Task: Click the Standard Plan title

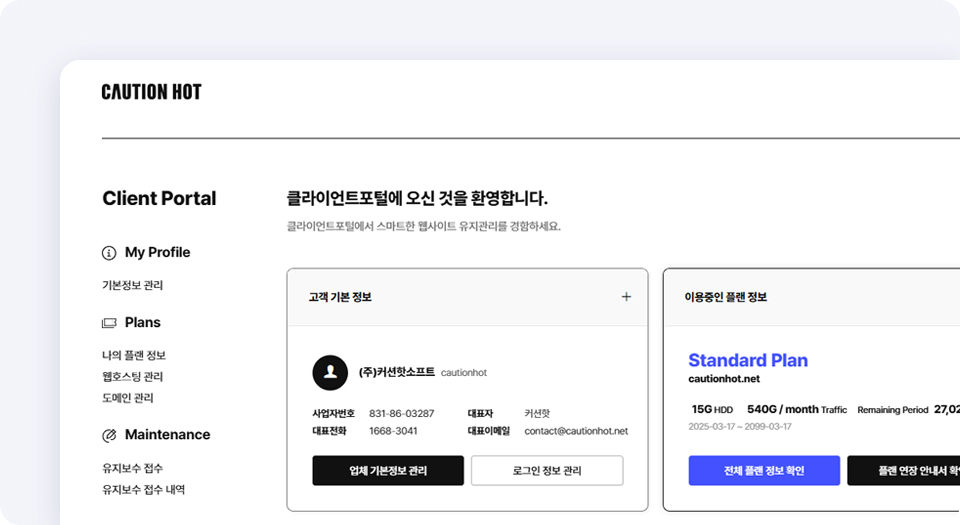Action: point(748,360)
